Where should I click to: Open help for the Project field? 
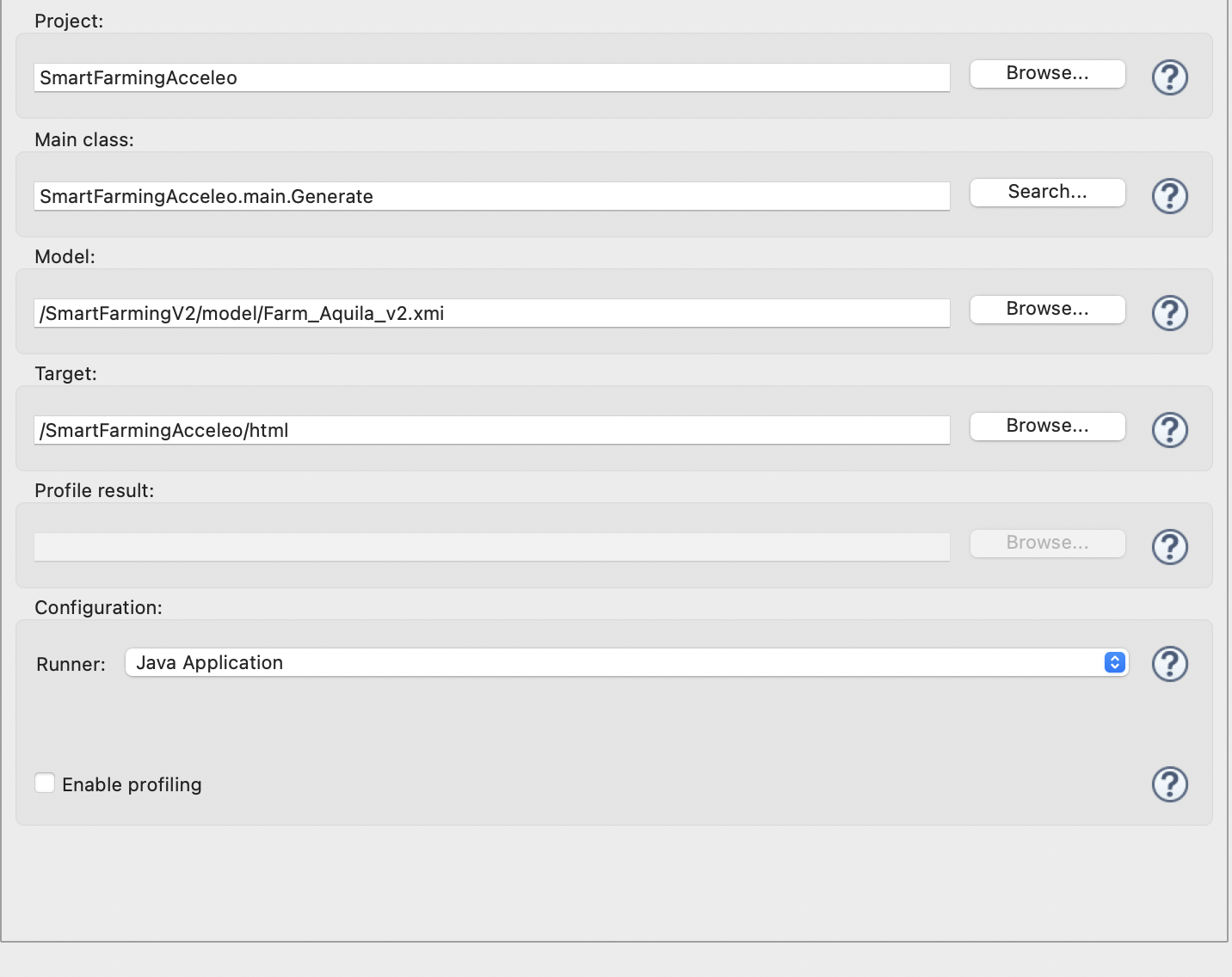[x=1169, y=77]
